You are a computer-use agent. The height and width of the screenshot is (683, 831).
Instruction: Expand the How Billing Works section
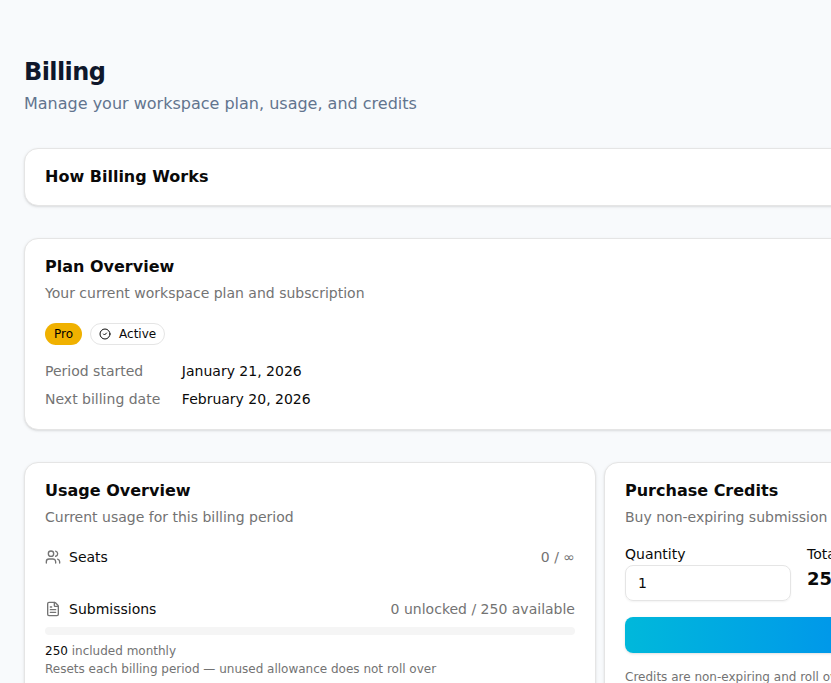click(126, 176)
